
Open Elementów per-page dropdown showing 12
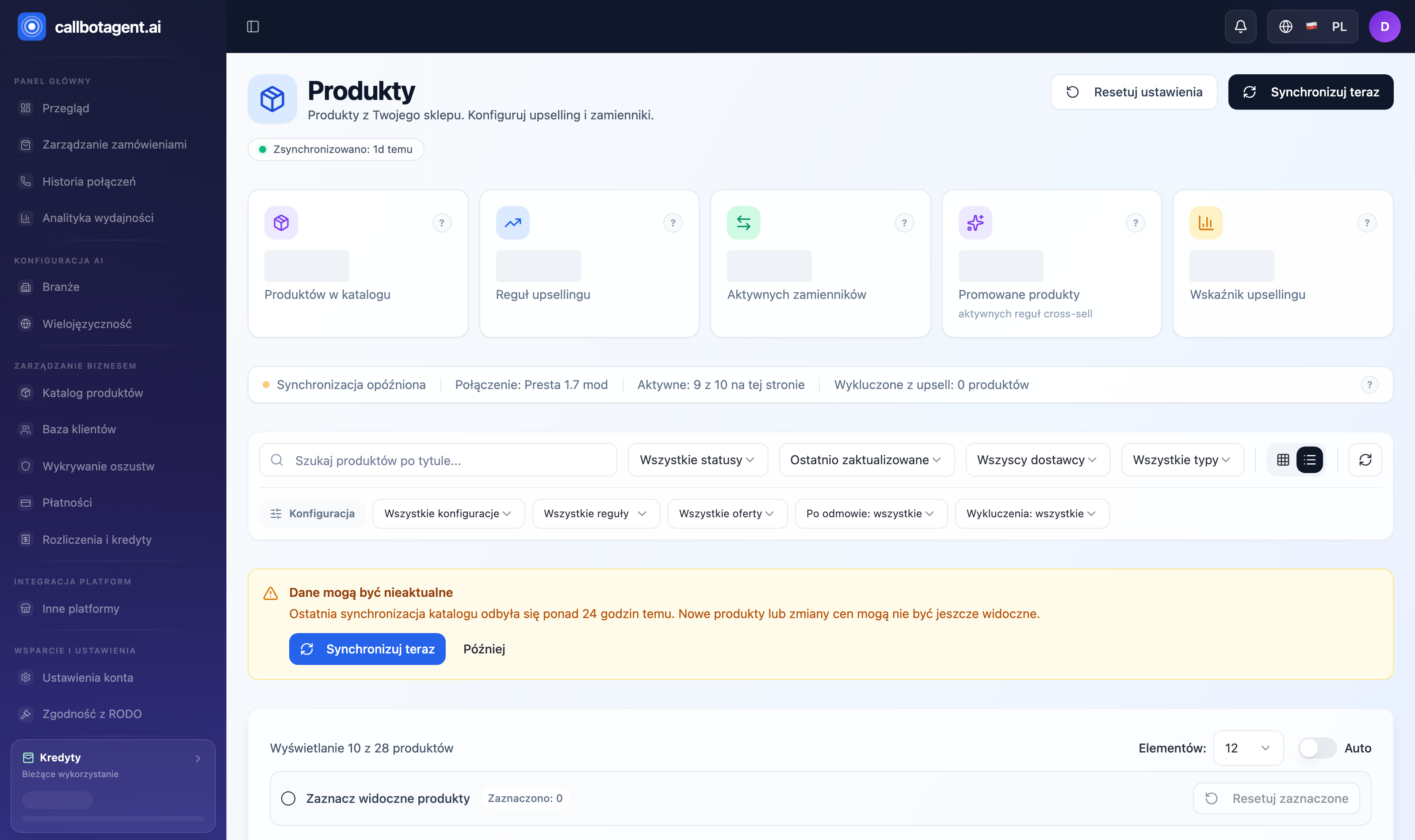coord(1248,748)
